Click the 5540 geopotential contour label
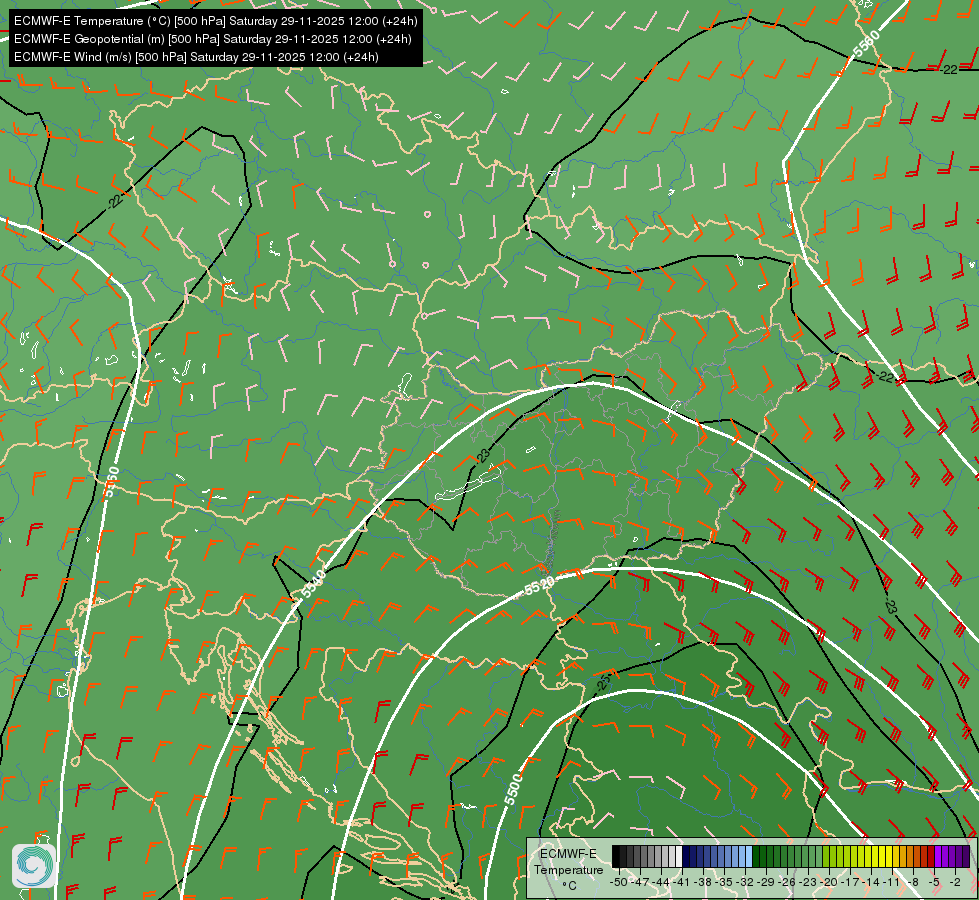Image resolution: width=979 pixels, height=900 pixels. pos(312,583)
